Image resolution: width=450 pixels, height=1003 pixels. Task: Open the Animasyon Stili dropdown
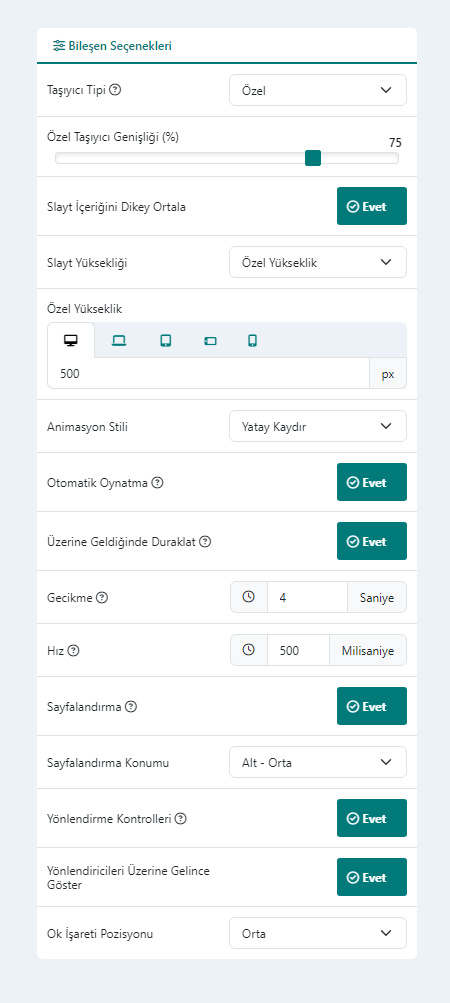[317, 426]
